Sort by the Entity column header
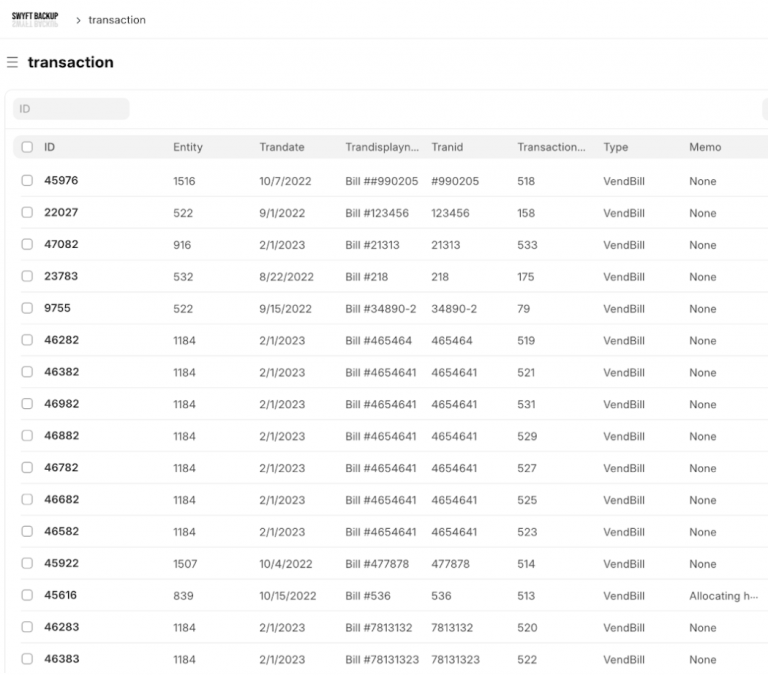 188,147
